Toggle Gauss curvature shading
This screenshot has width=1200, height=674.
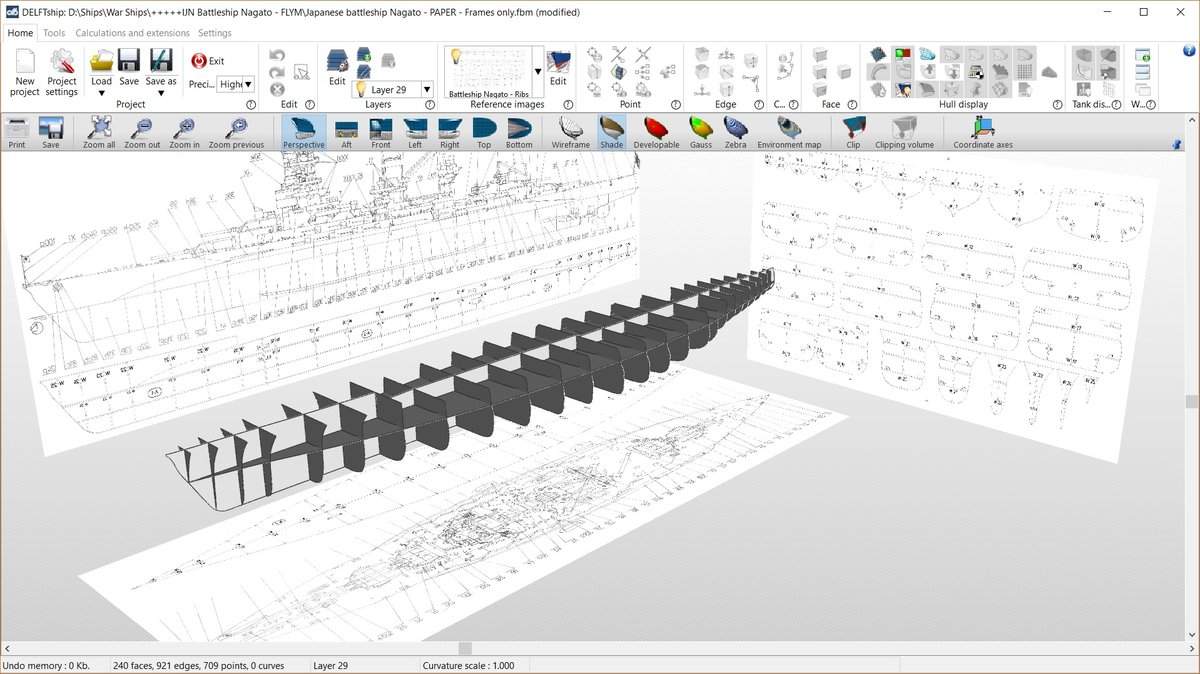tap(701, 132)
